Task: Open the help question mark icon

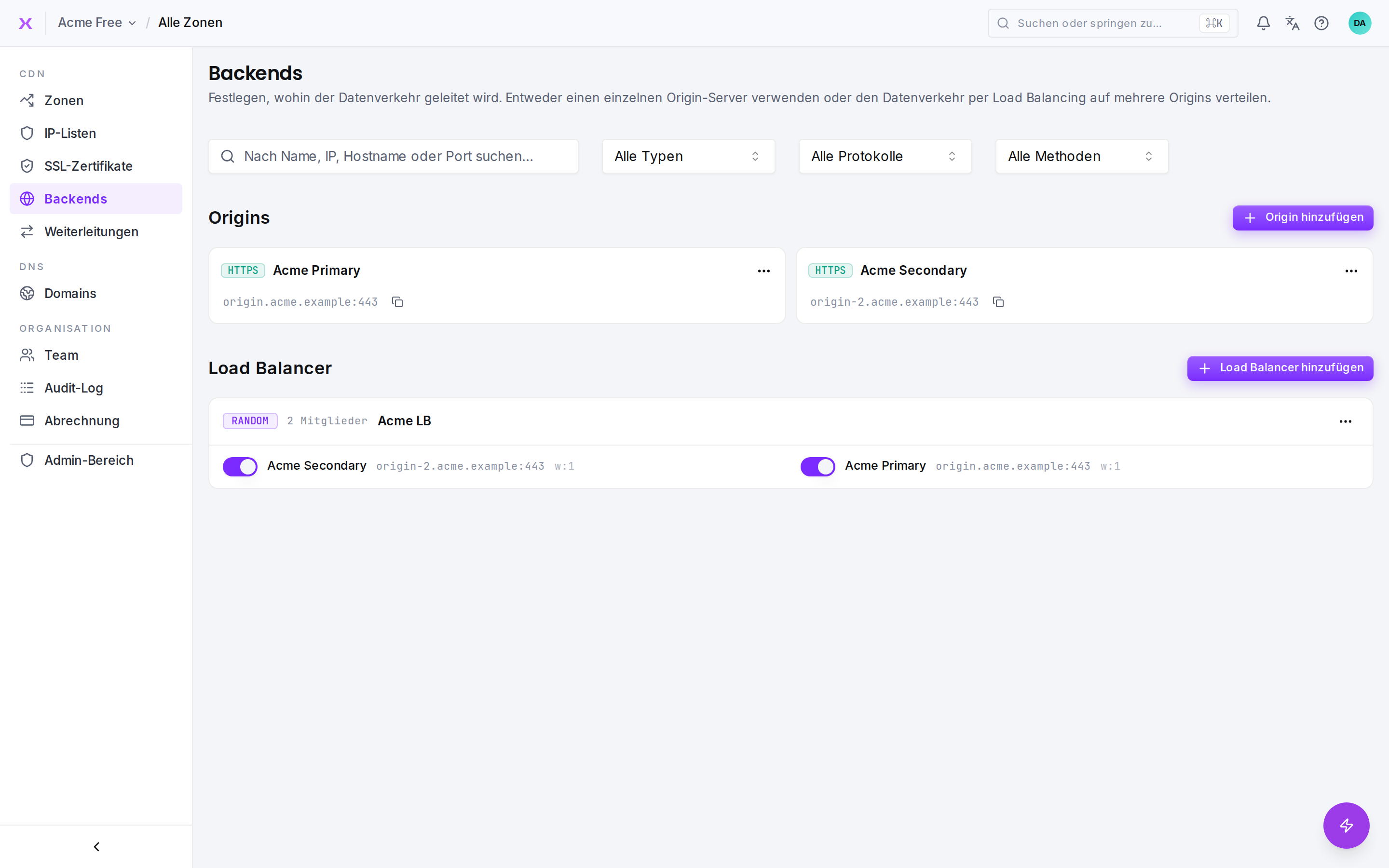Action: point(1321,23)
